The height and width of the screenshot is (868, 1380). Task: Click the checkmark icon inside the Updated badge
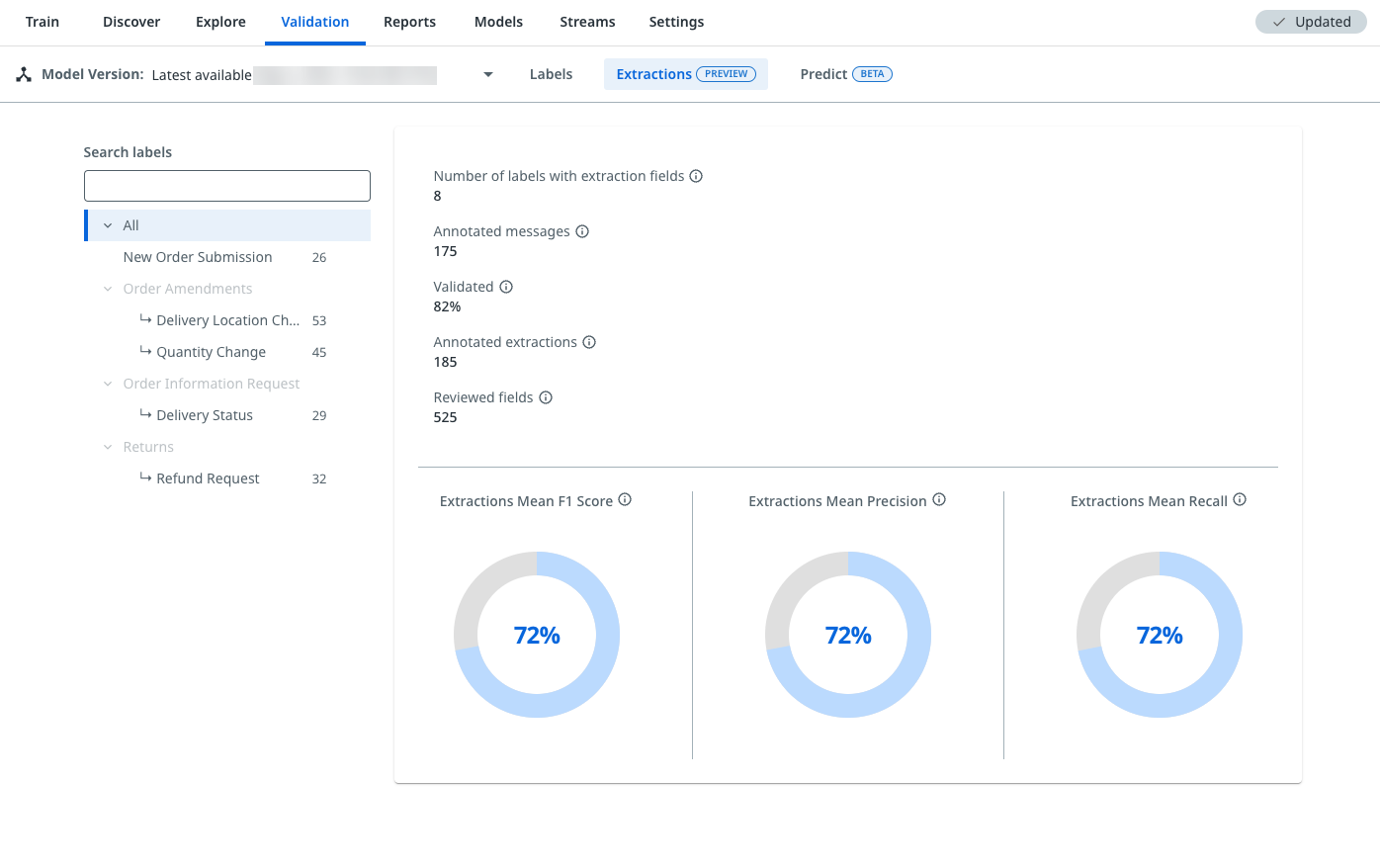click(1279, 21)
